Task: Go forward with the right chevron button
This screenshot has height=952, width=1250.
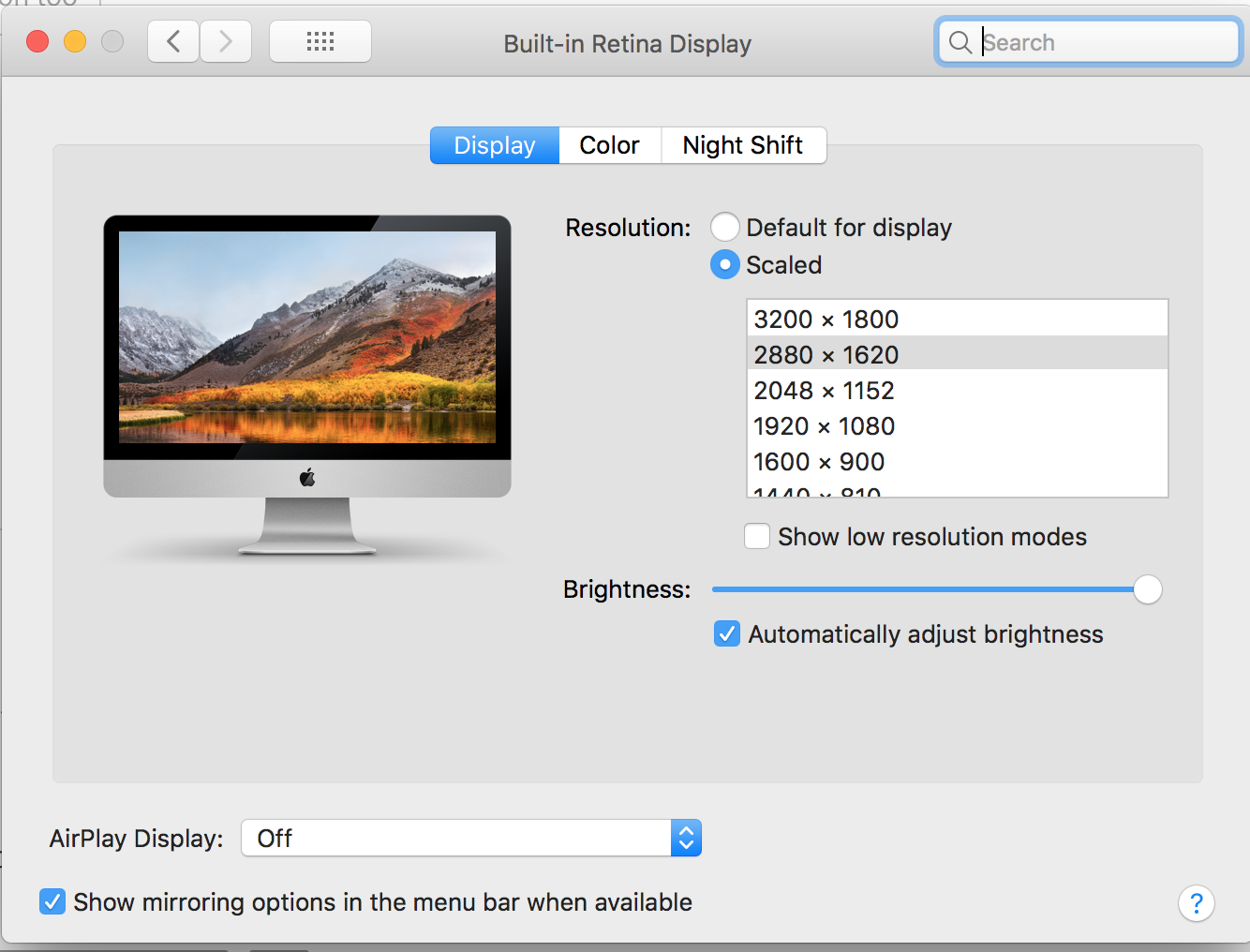Action: 226,42
